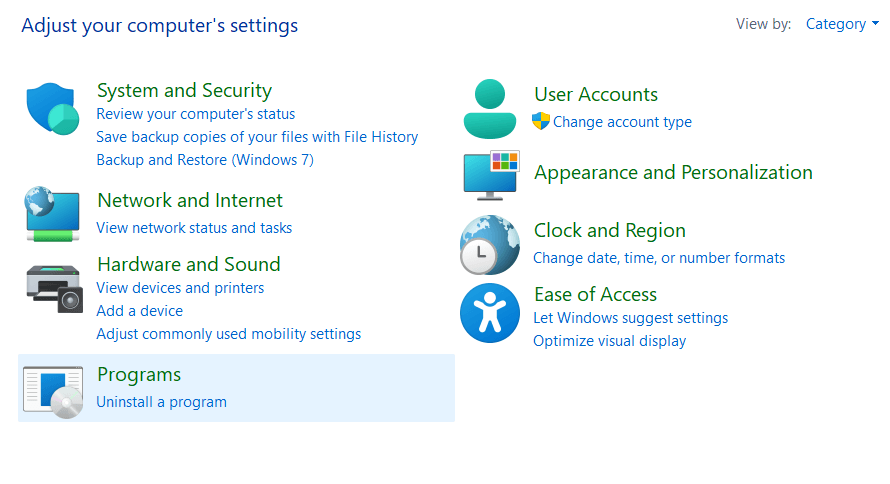Open Save backup copies with File History
The image size is (890, 484).
257,137
